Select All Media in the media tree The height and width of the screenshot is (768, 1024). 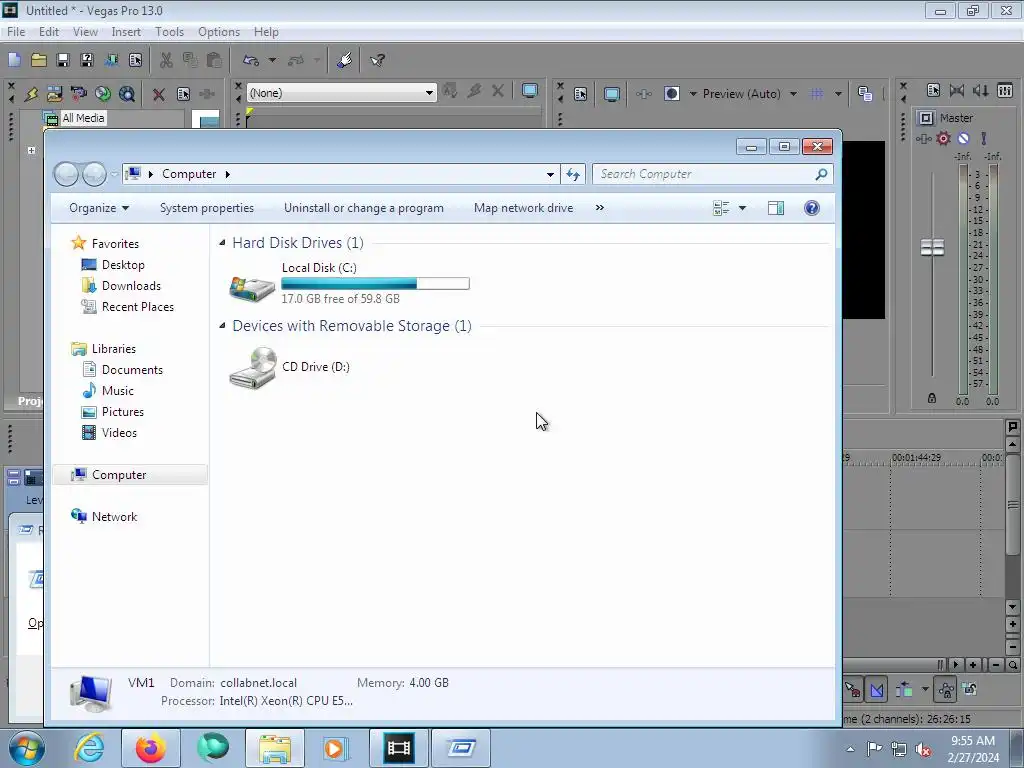[x=83, y=118]
